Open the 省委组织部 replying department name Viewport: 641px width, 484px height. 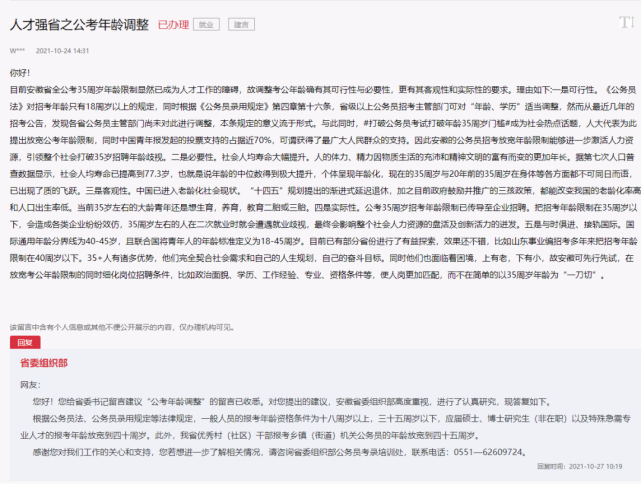click(x=44, y=363)
